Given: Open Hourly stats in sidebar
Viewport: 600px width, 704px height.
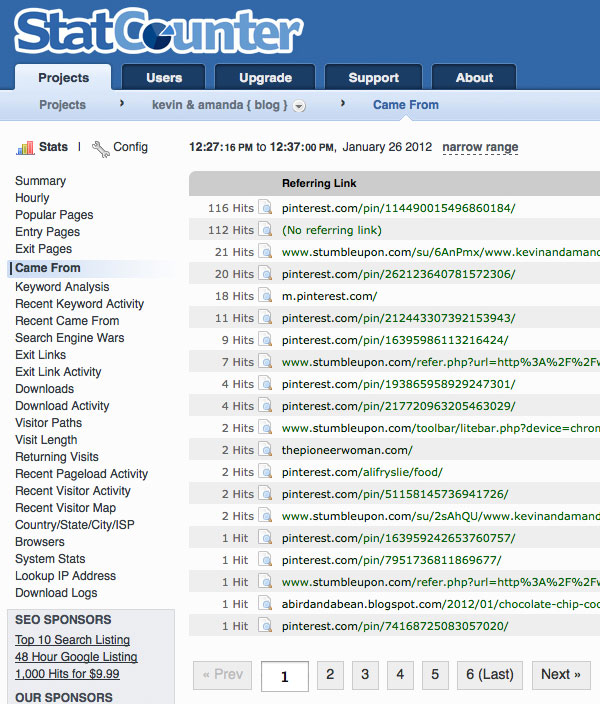Looking at the screenshot, I should (x=32, y=198).
